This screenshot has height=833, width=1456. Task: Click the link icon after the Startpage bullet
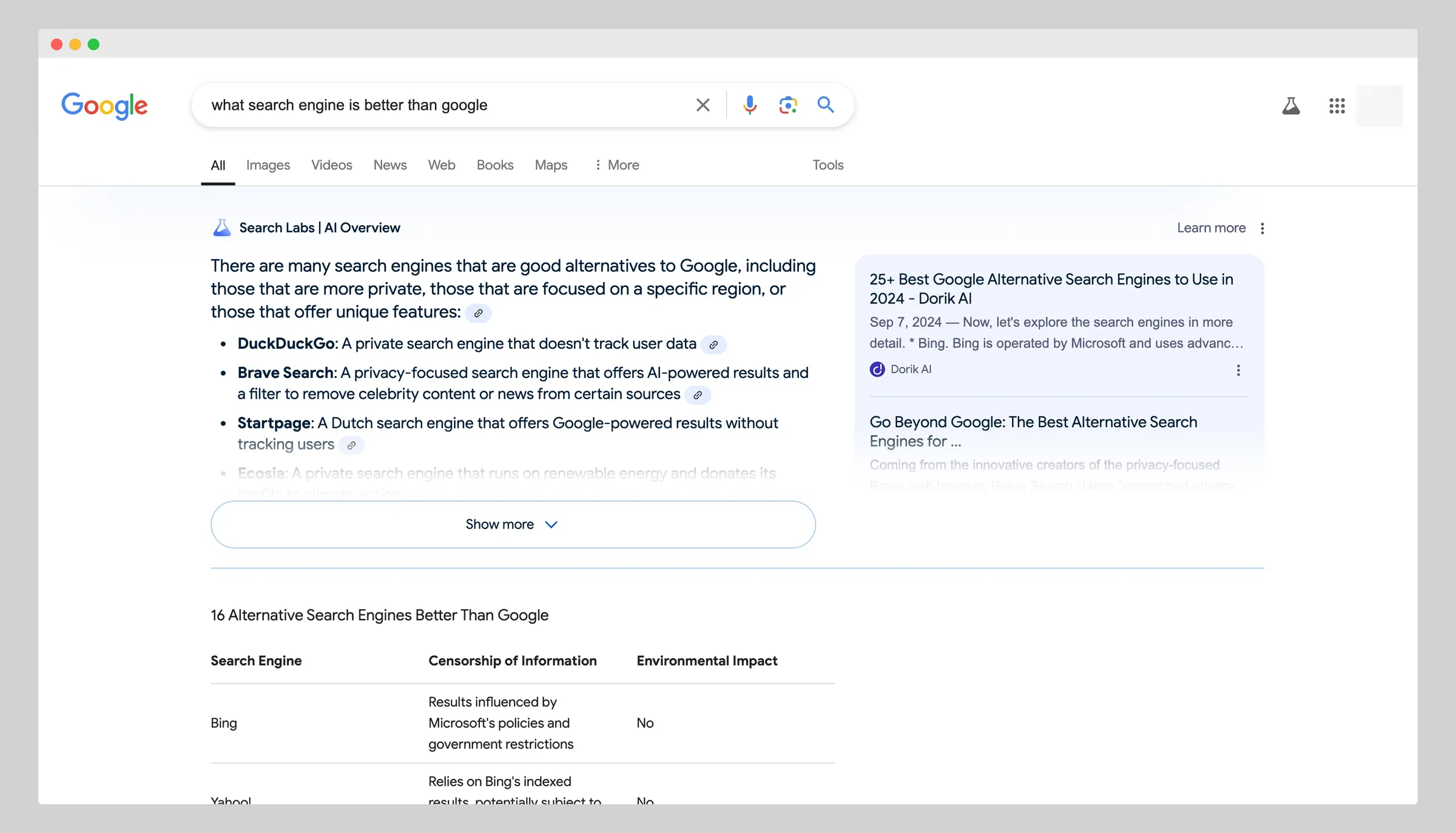[x=351, y=445]
